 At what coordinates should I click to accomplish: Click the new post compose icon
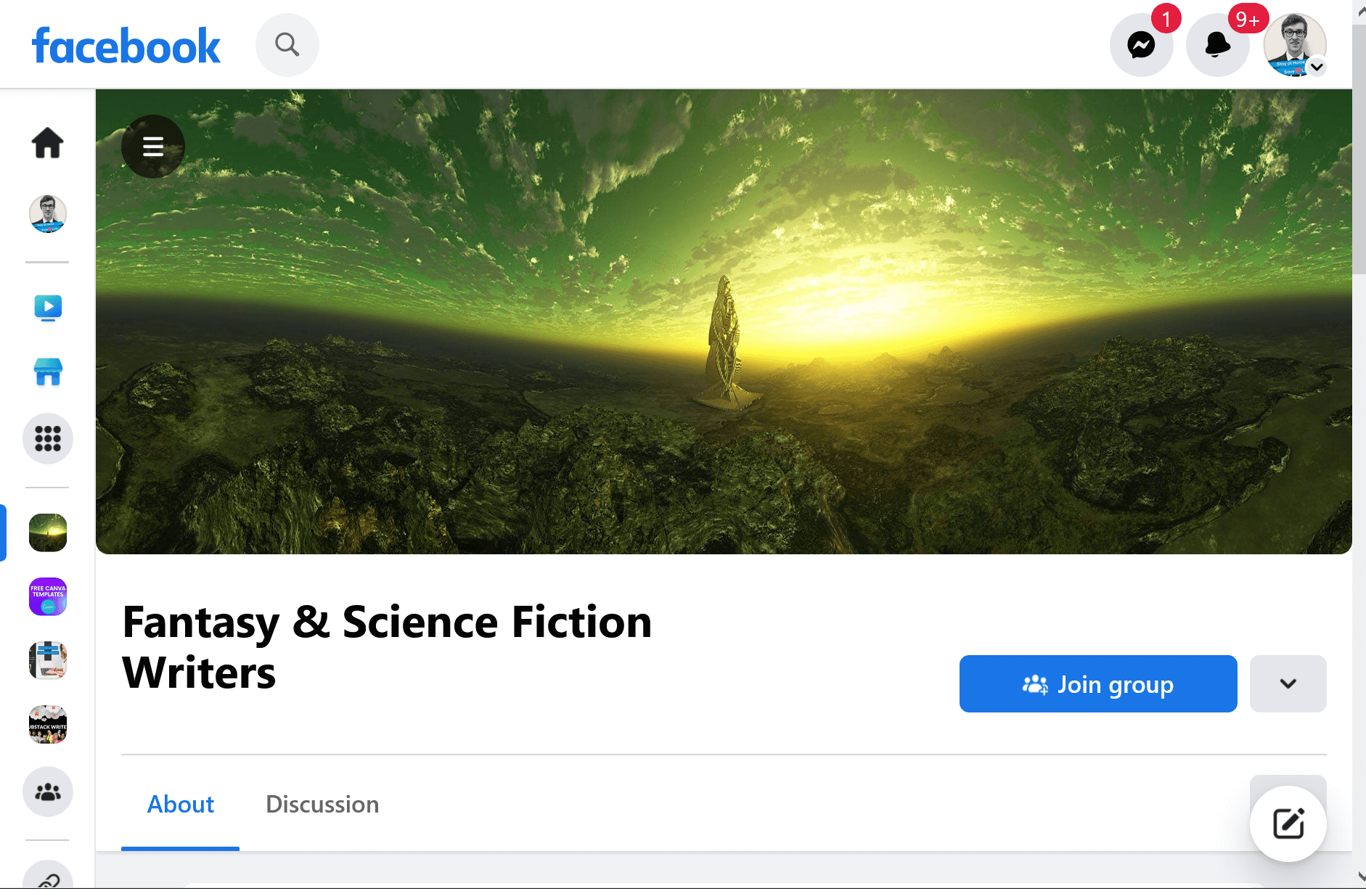pyautogui.click(x=1288, y=823)
